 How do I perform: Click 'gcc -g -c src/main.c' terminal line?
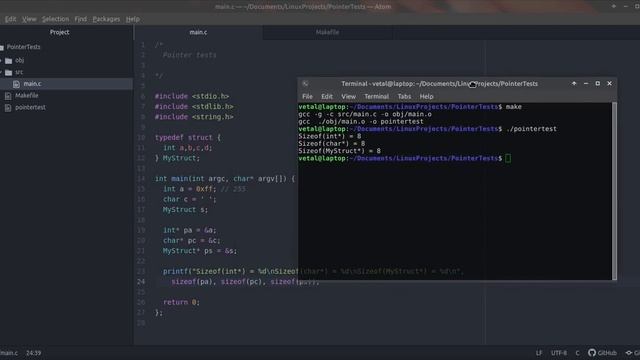coord(365,114)
